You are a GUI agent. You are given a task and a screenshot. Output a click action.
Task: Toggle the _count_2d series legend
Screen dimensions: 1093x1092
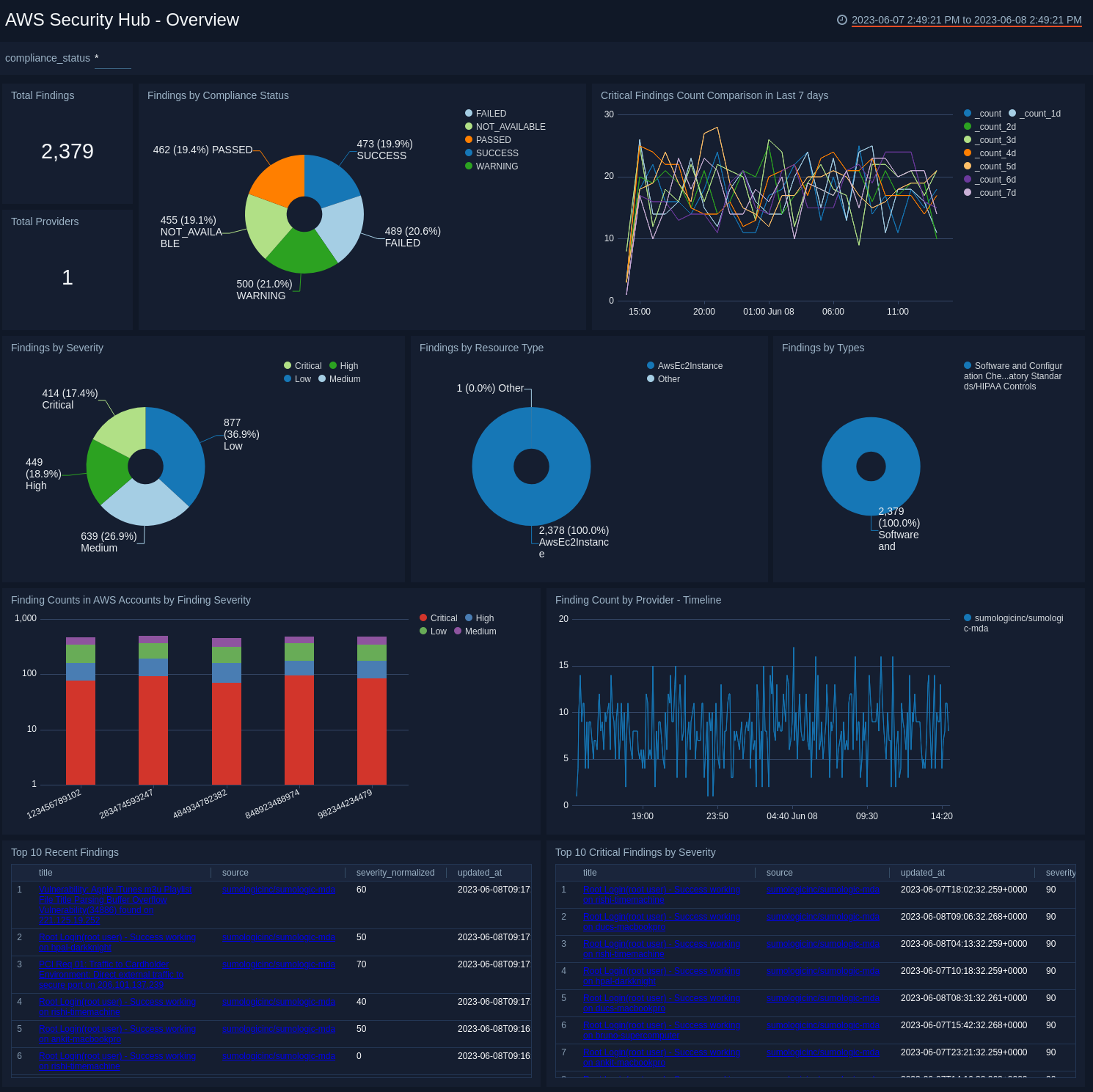click(x=990, y=127)
